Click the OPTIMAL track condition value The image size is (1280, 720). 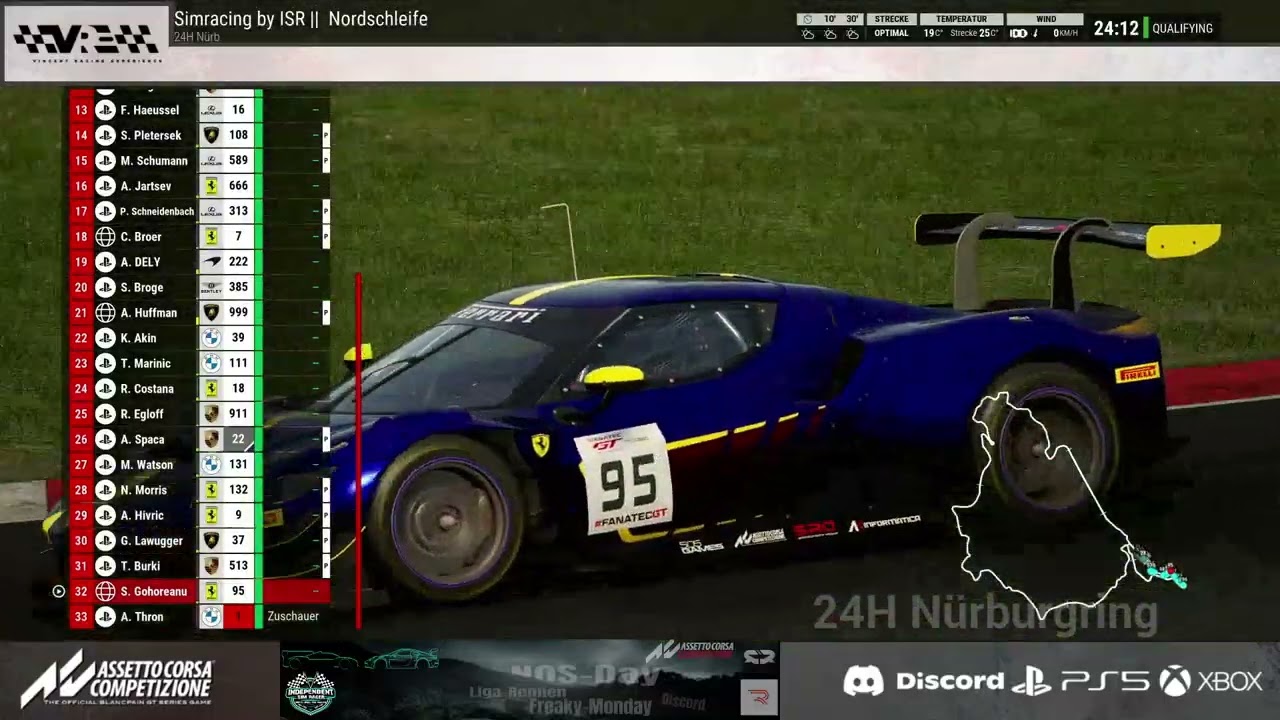pyautogui.click(x=891, y=33)
